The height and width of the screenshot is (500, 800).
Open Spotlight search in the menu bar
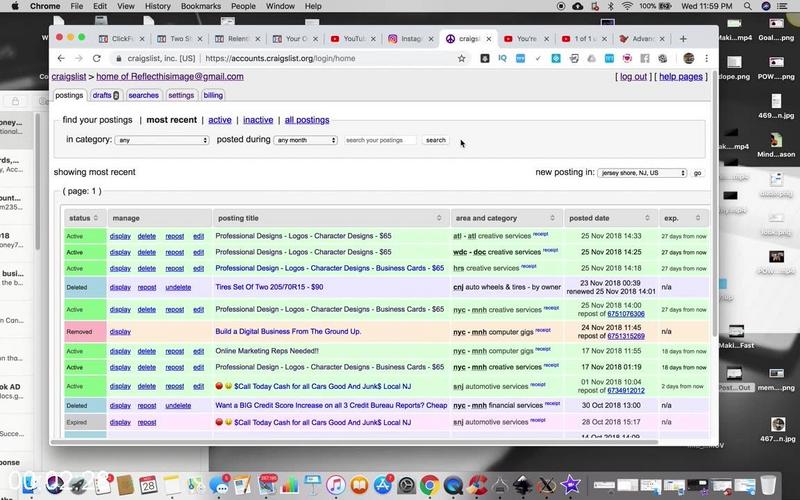(x=747, y=6)
